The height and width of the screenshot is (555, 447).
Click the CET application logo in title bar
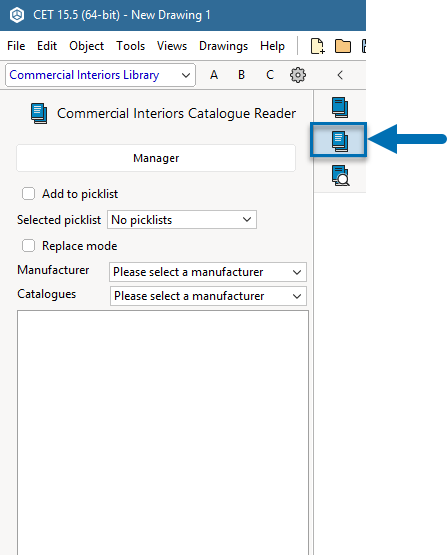17,15
